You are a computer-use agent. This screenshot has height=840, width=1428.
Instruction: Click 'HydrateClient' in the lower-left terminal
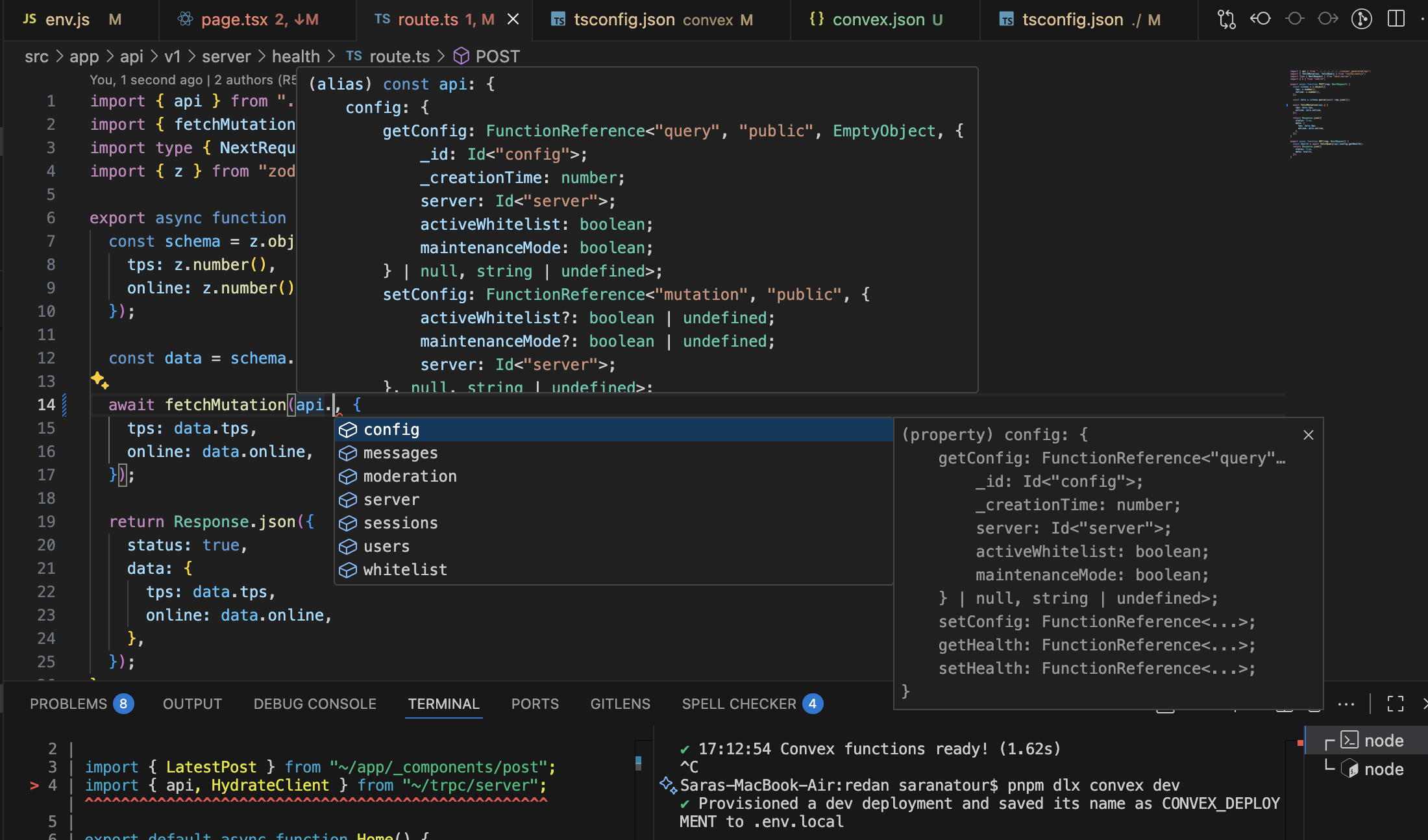pyautogui.click(x=270, y=785)
